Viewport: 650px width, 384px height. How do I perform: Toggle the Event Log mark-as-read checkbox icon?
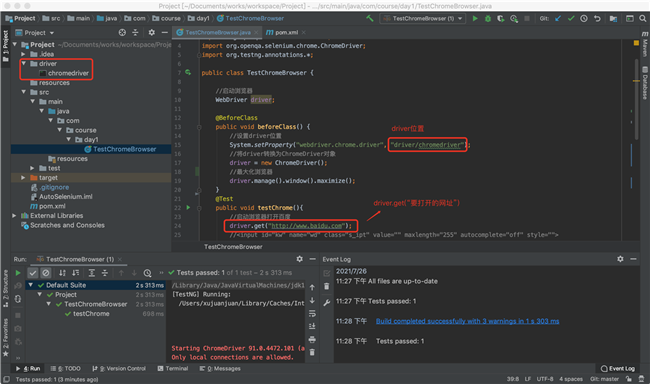point(327,273)
